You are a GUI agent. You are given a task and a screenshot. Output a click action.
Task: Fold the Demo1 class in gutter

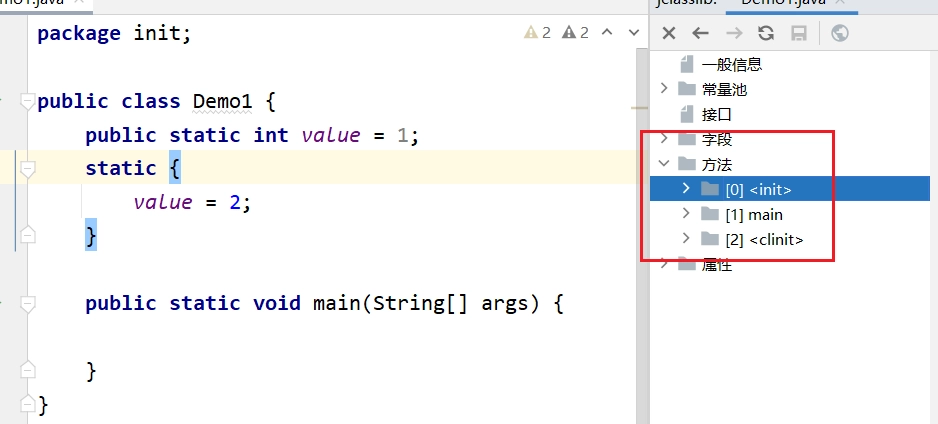tap(27, 102)
